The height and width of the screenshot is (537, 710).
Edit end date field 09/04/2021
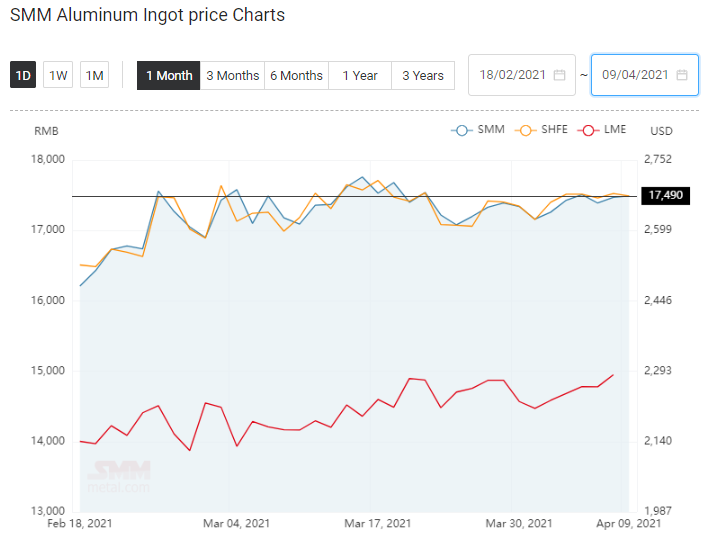click(x=645, y=75)
